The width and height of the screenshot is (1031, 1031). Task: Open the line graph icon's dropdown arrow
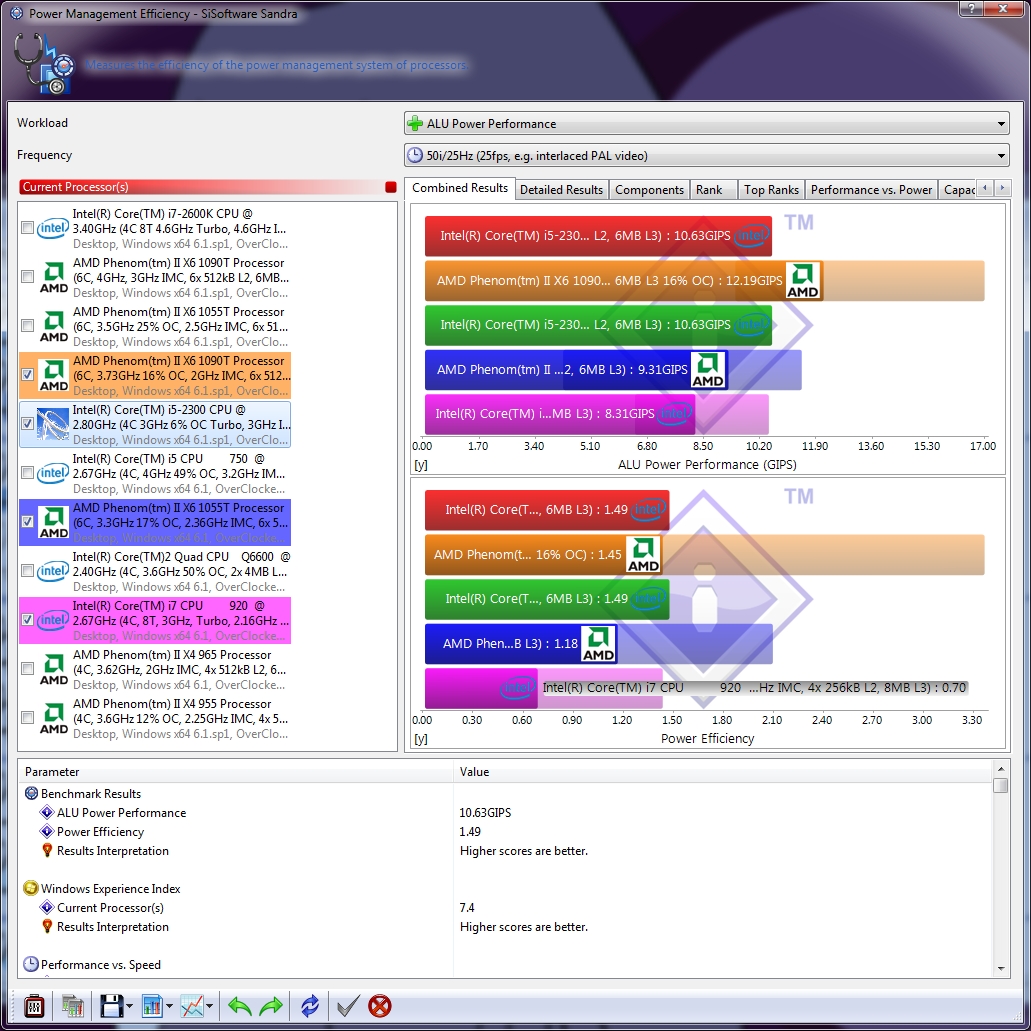209,1006
